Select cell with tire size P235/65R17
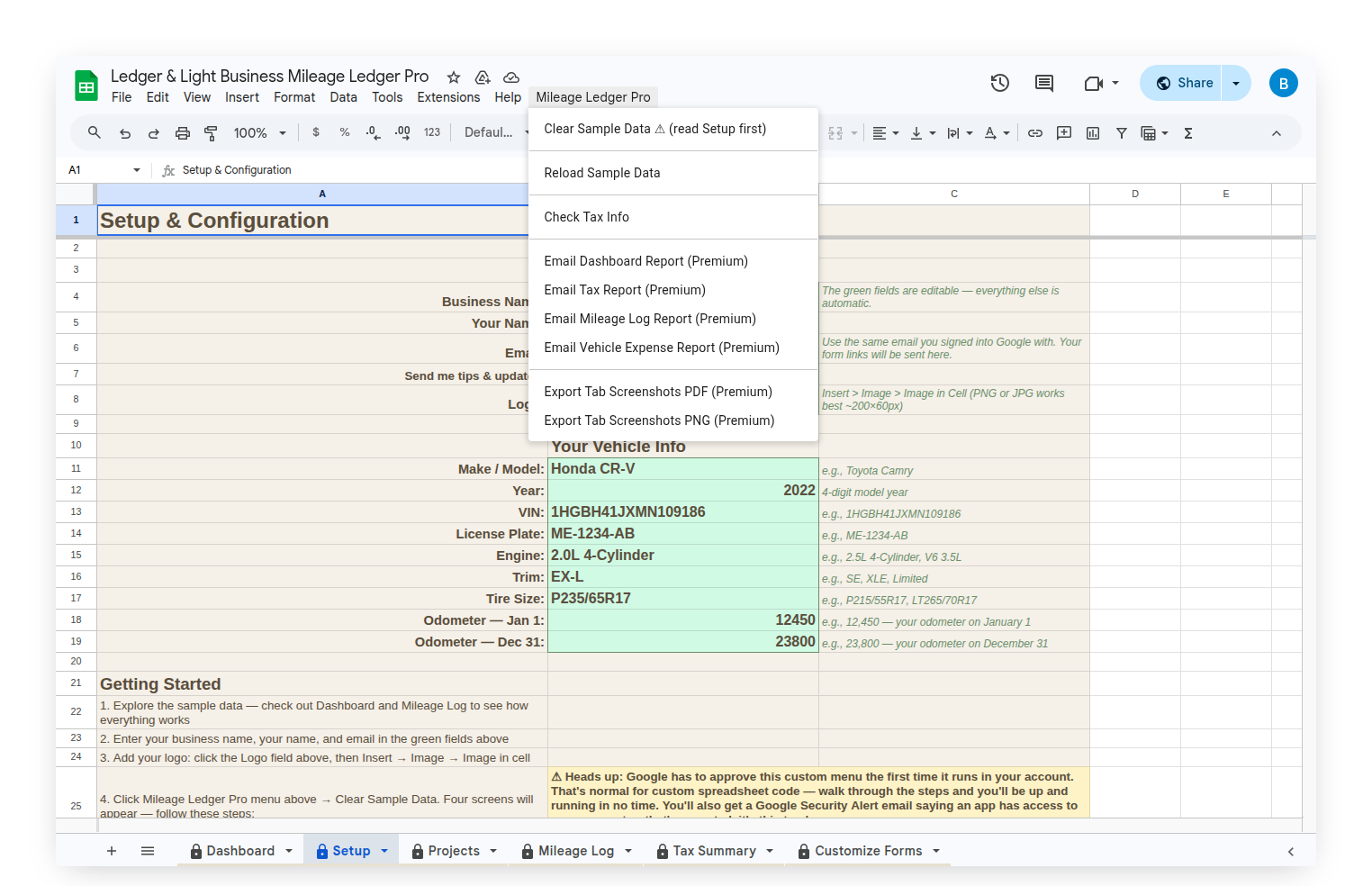1372x886 pixels. [x=683, y=599]
